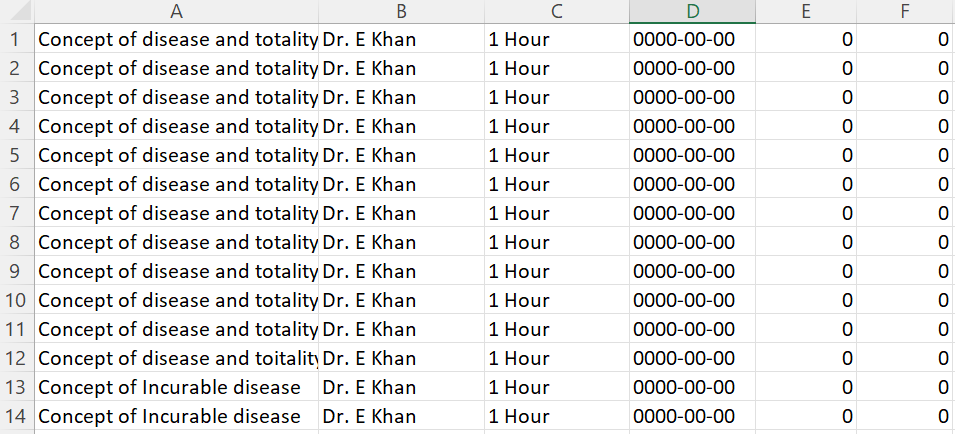Select row 1 header

click(x=16, y=40)
